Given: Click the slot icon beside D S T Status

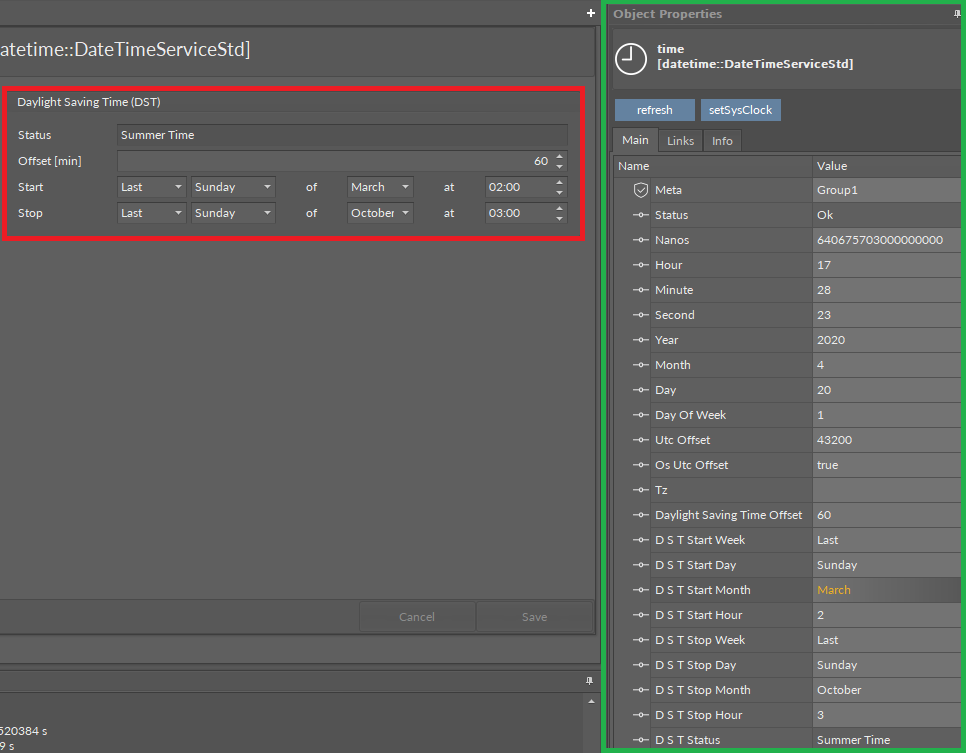Looking at the screenshot, I should pos(641,740).
